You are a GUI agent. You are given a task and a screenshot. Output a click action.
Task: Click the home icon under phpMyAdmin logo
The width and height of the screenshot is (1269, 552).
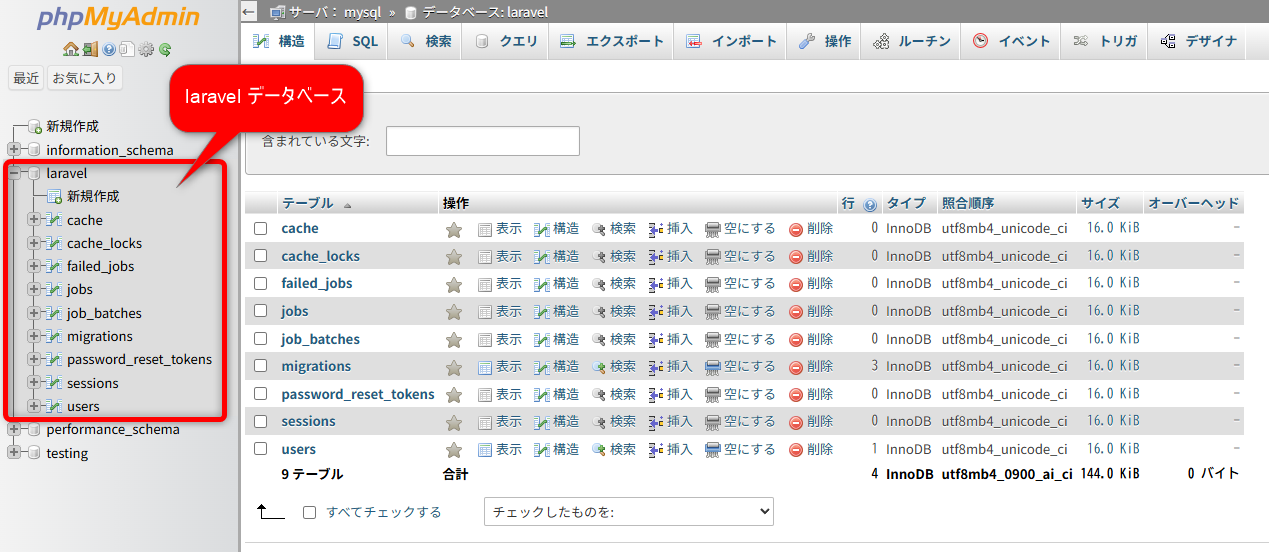click(70, 49)
